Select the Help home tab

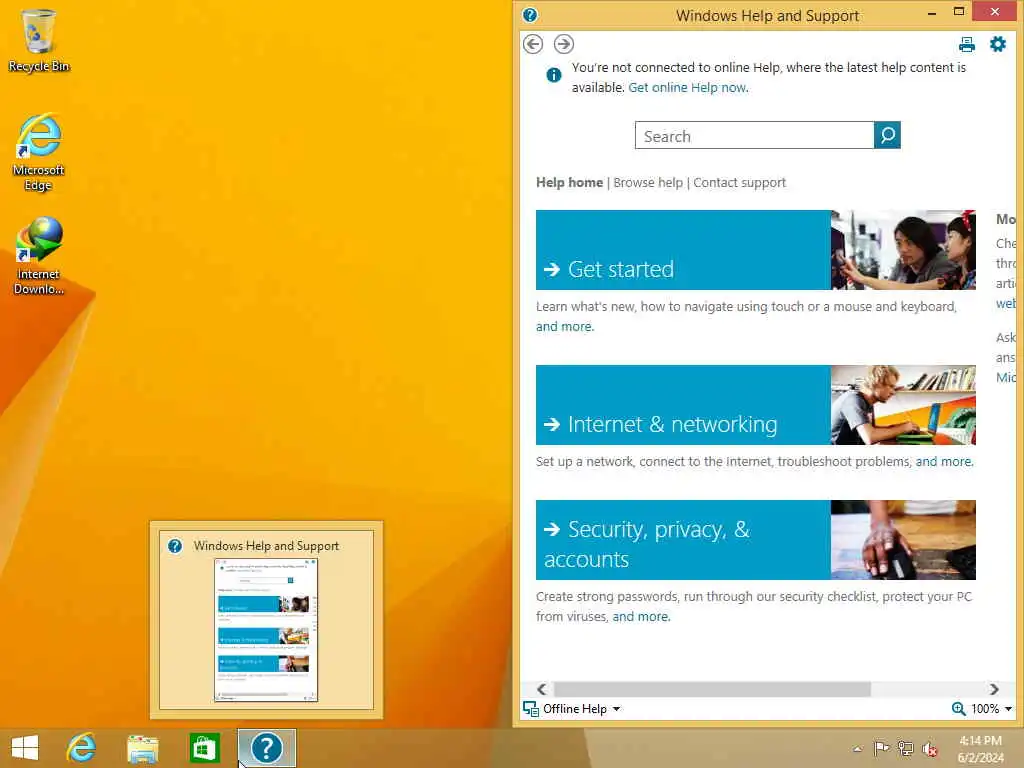pos(569,183)
